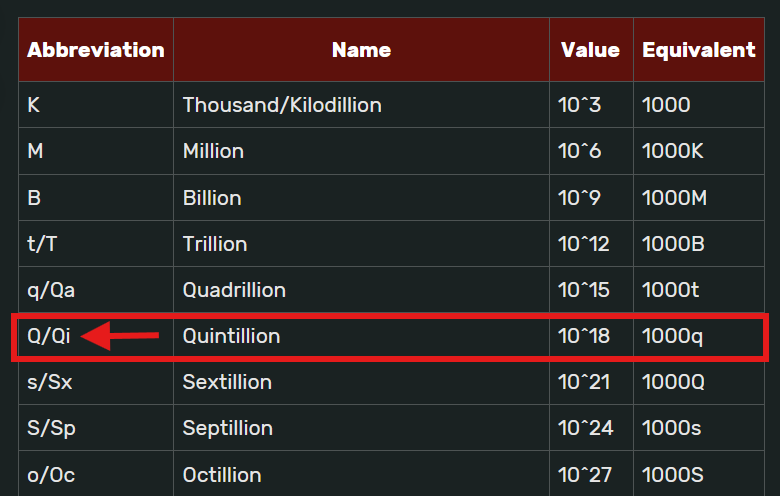
Task: Select the 10^18 value cell
Action: point(584,337)
